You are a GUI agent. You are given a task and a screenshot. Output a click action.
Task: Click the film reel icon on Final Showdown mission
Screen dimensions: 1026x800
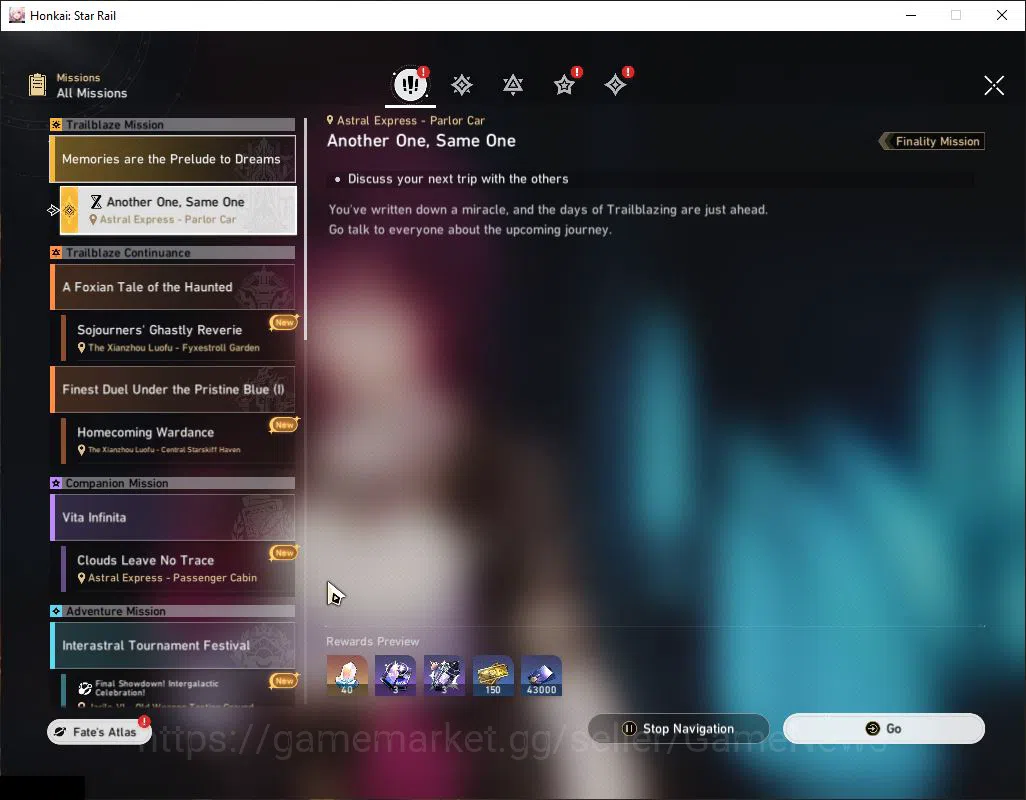coord(85,688)
